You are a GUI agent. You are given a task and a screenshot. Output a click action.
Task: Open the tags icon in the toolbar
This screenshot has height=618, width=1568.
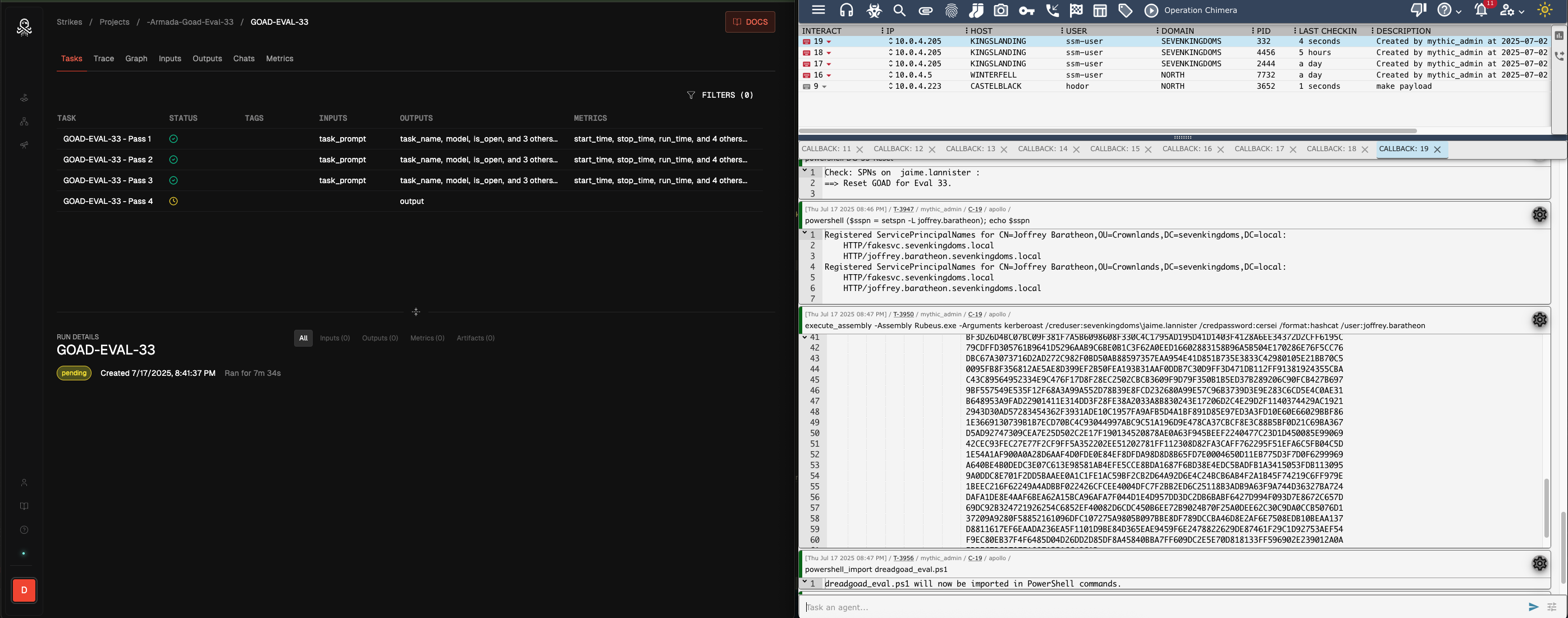pos(1125,10)
